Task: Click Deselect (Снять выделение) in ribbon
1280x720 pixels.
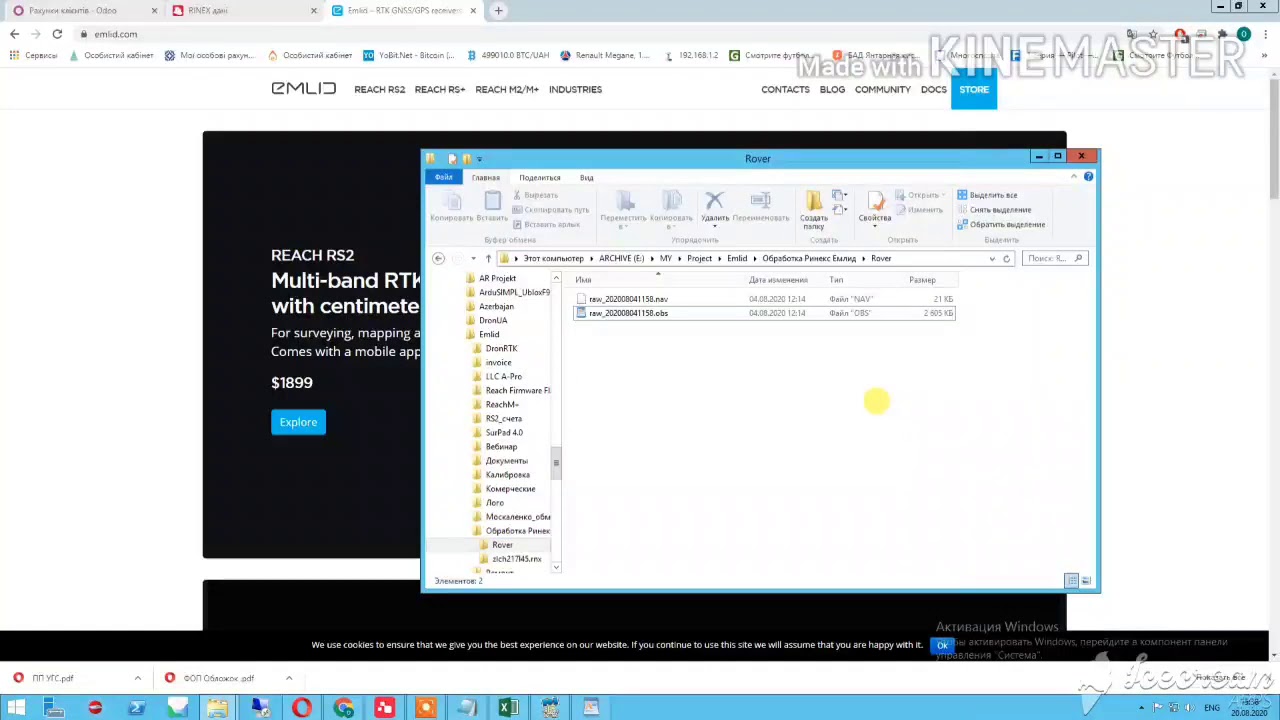Action: click(x=994, y=210)
